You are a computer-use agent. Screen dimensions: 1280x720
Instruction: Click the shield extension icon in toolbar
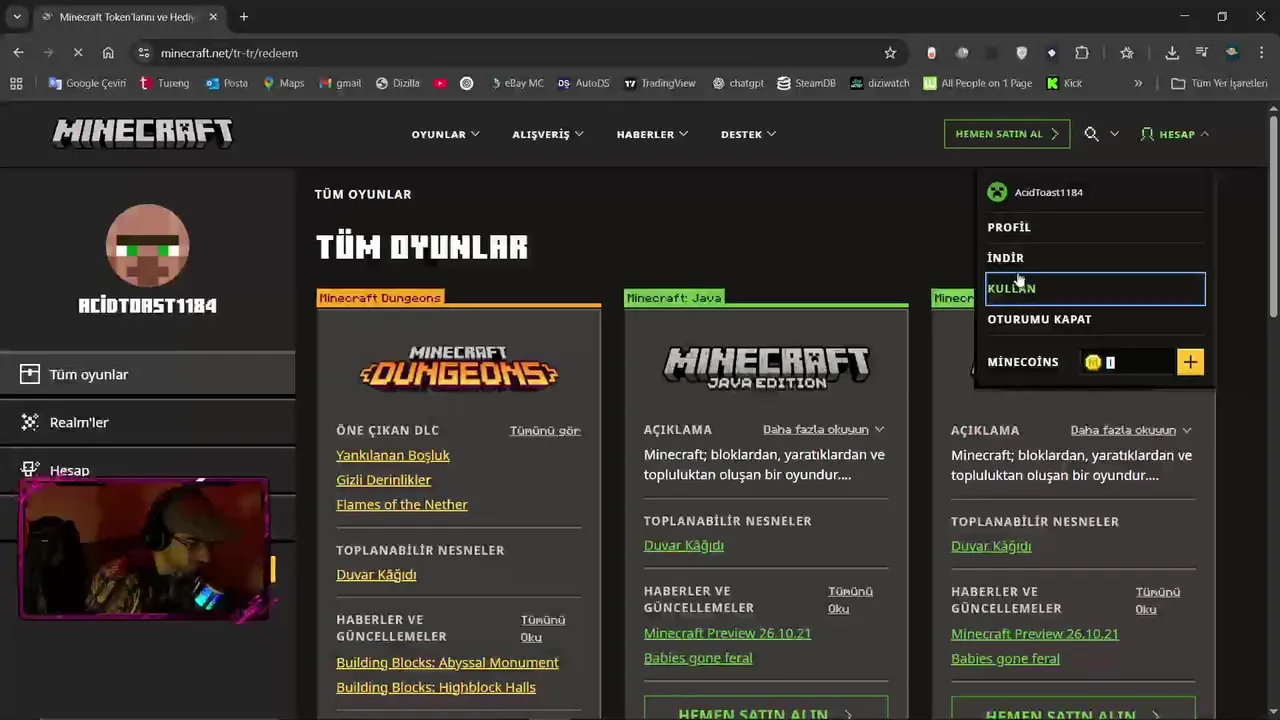tap(1021, 53)
